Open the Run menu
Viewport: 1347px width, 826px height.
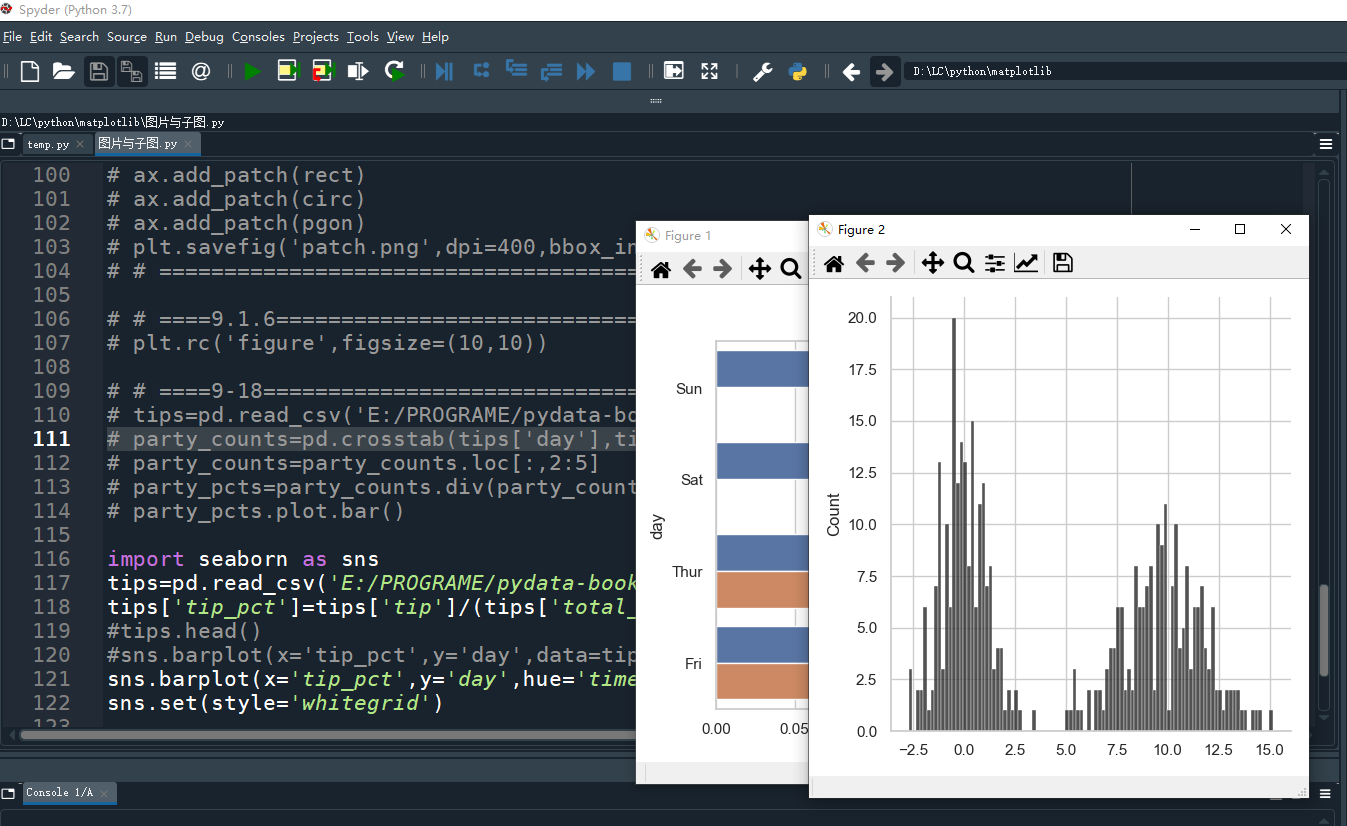tap(166, 37)
